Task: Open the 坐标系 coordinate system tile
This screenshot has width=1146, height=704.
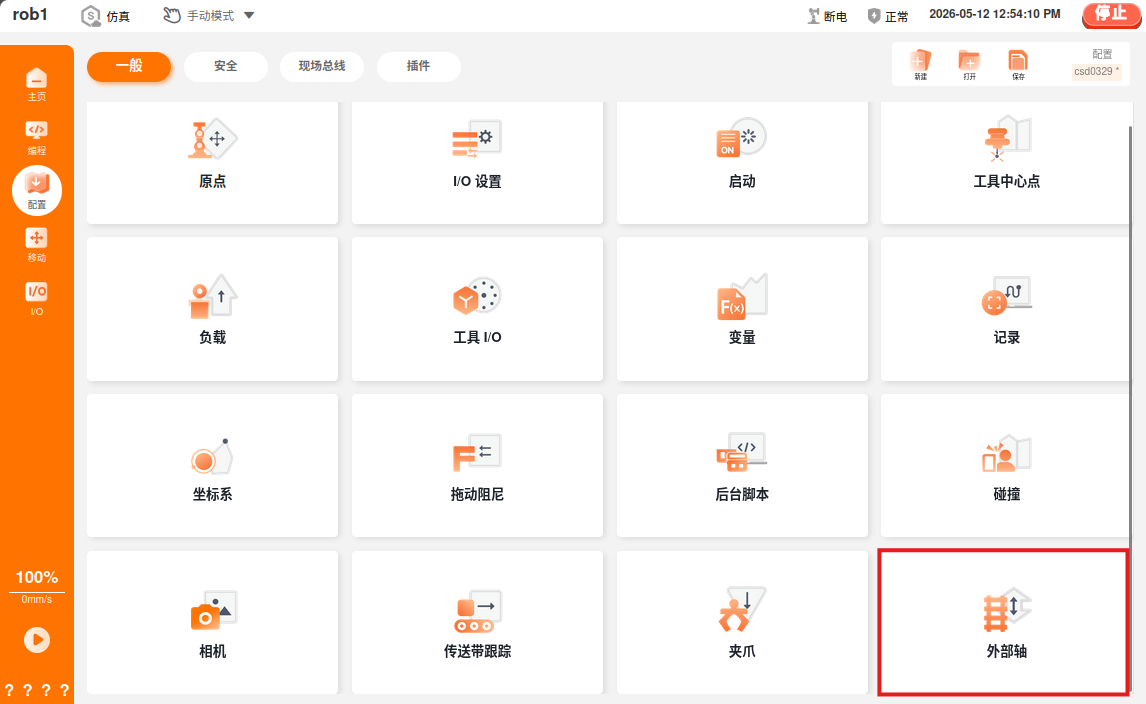Action: [212, 466]
